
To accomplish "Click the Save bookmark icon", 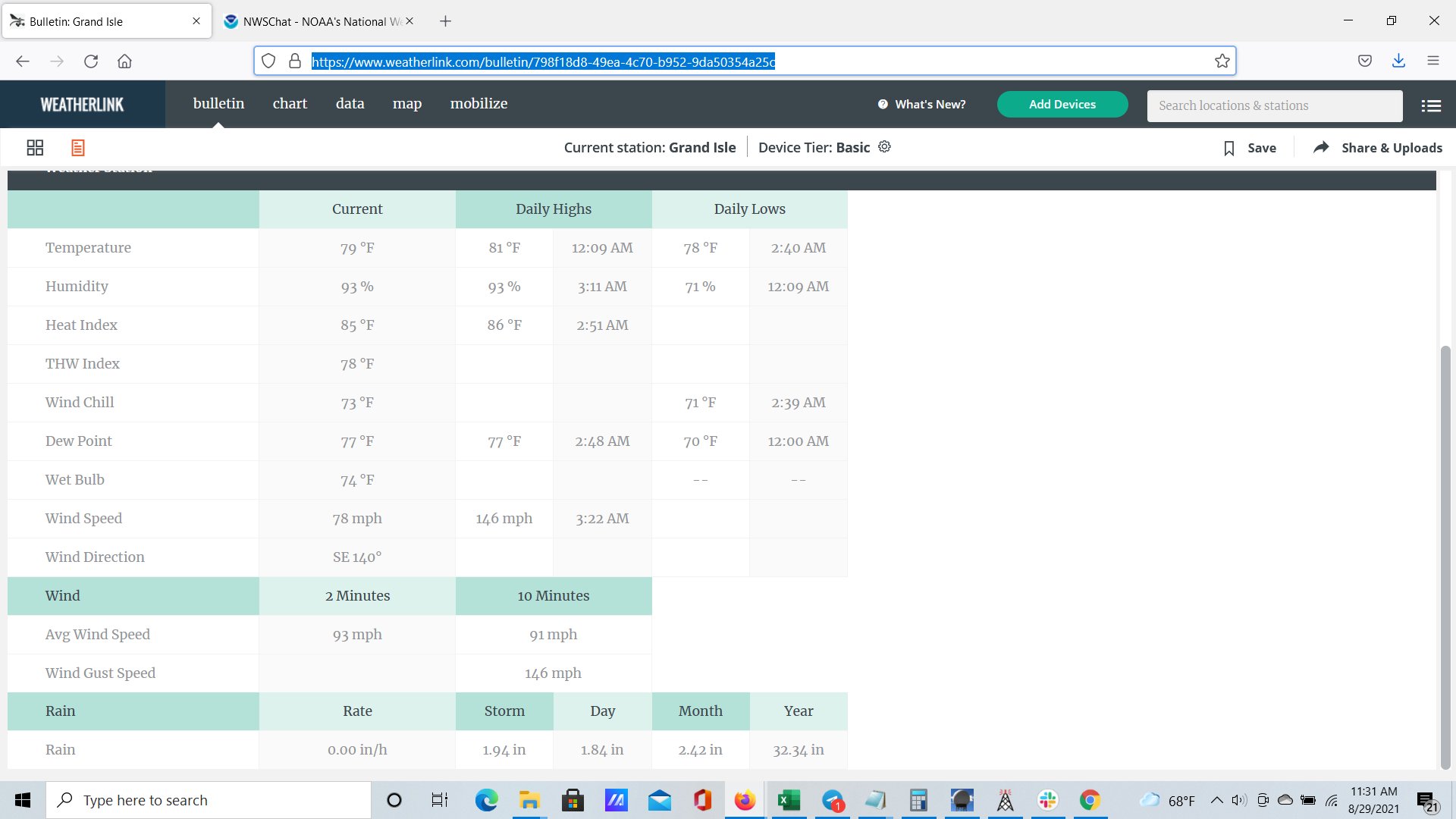I will click(1229, 149).
